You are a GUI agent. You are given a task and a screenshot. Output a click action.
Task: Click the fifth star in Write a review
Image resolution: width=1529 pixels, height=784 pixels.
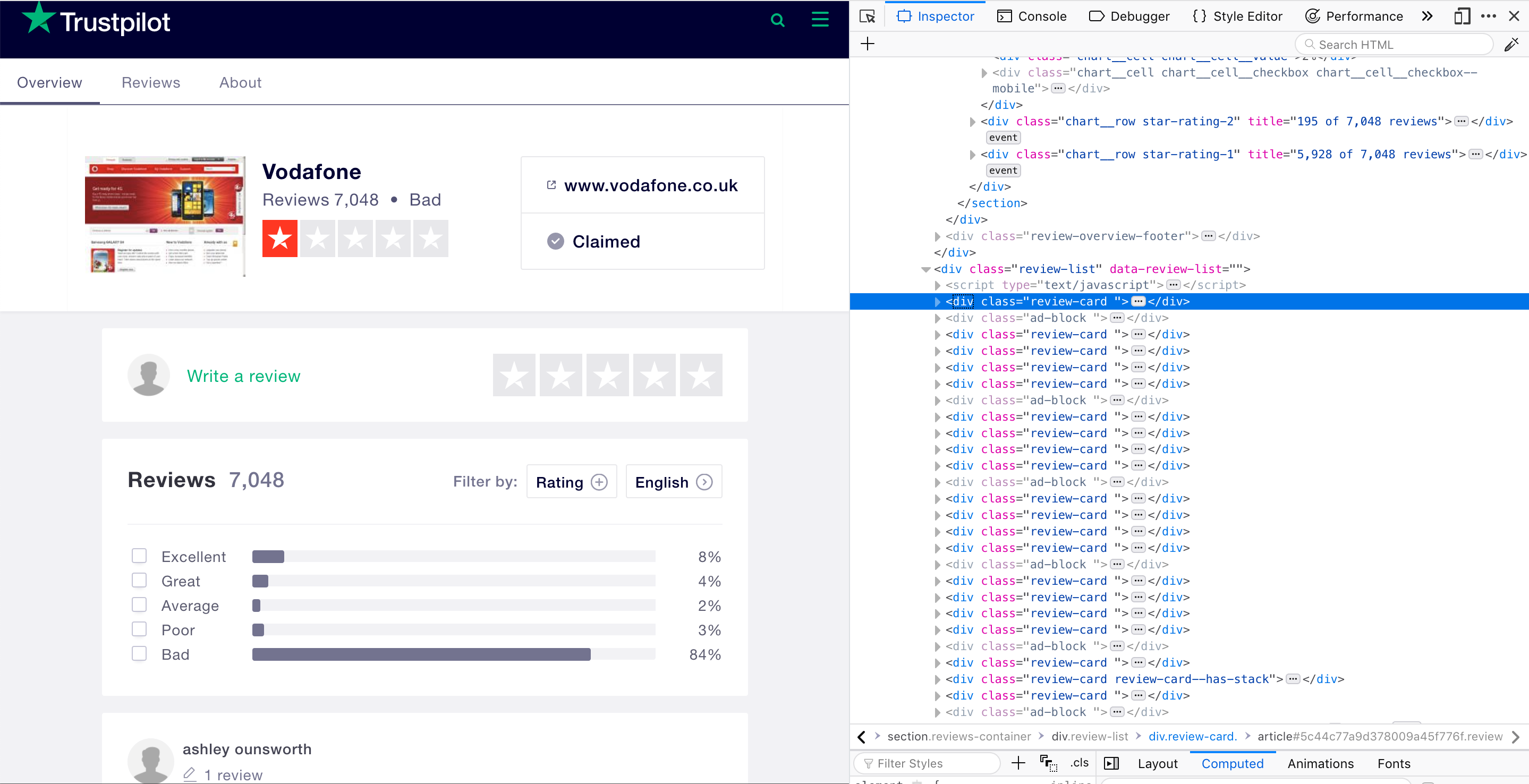click(700, 376)
